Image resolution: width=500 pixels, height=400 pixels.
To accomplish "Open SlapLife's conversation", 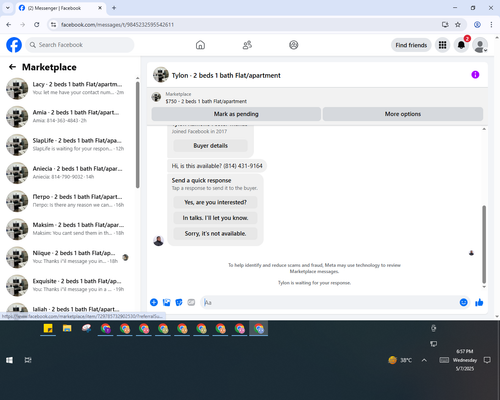I will (69, 145).
